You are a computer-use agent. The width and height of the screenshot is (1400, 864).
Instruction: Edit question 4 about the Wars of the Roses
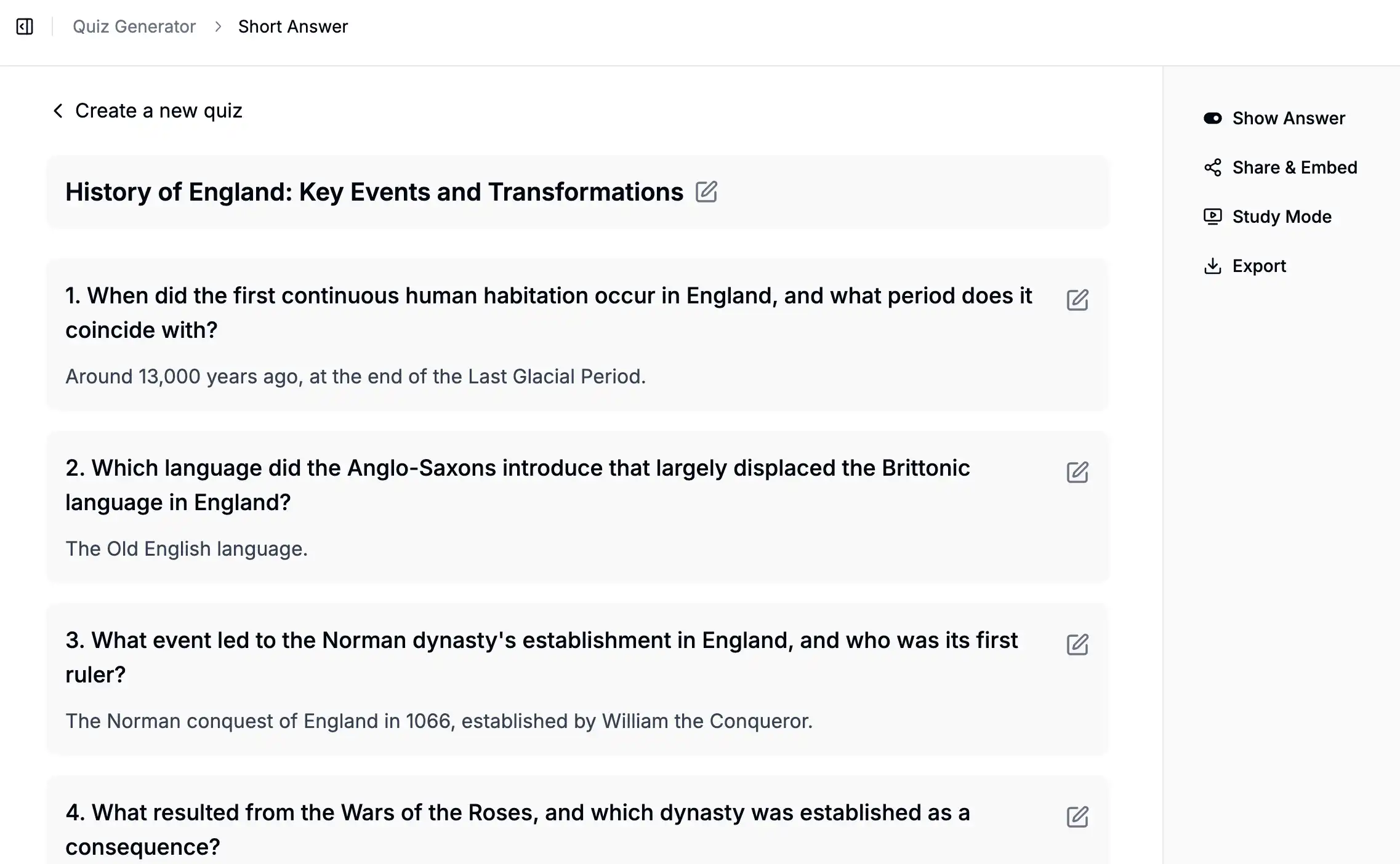pyautogui.click(x=1078, y=817)
